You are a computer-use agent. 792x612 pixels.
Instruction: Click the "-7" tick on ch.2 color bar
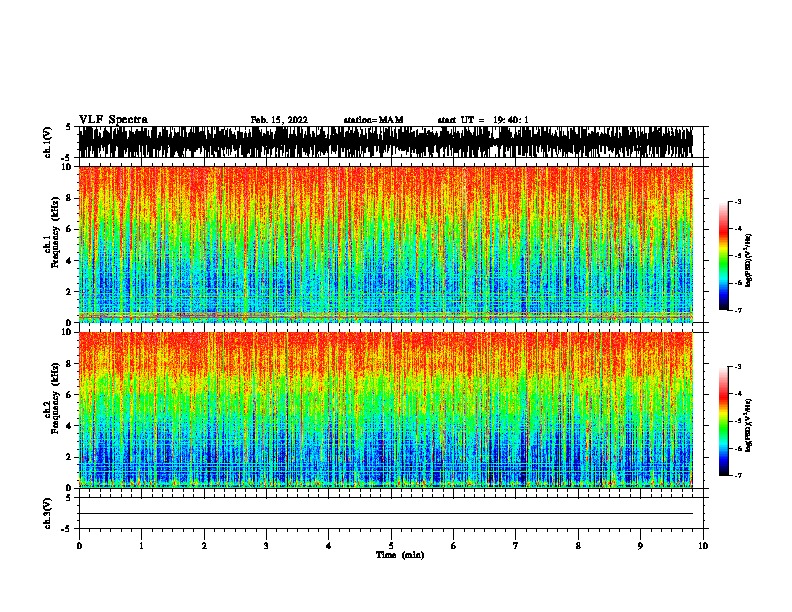click(x=737, y=476)
